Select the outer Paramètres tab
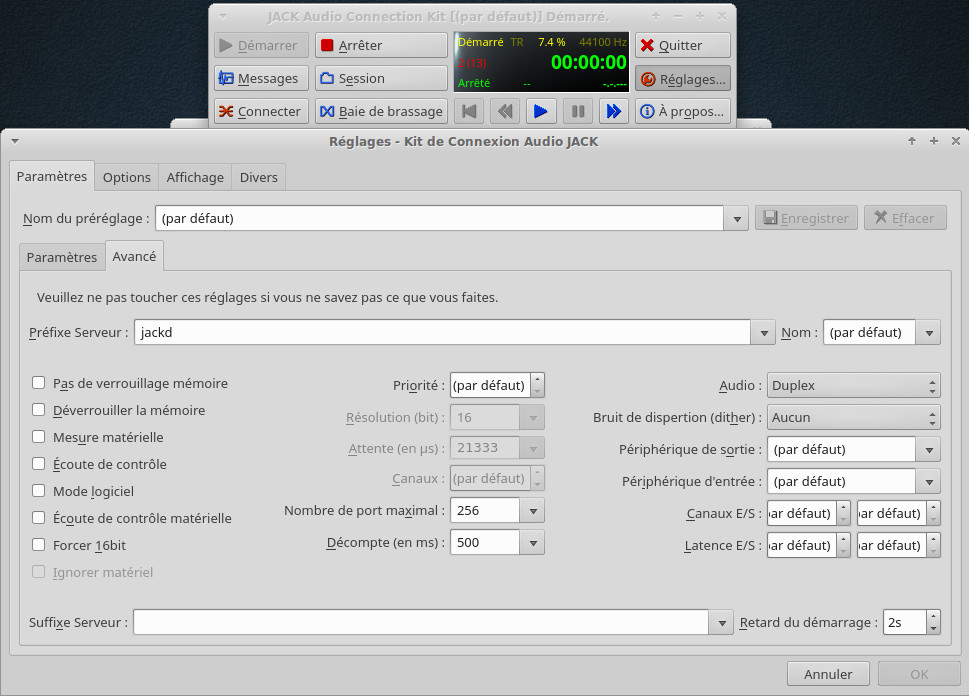969x696 pixels. click(x=52, y=176)
